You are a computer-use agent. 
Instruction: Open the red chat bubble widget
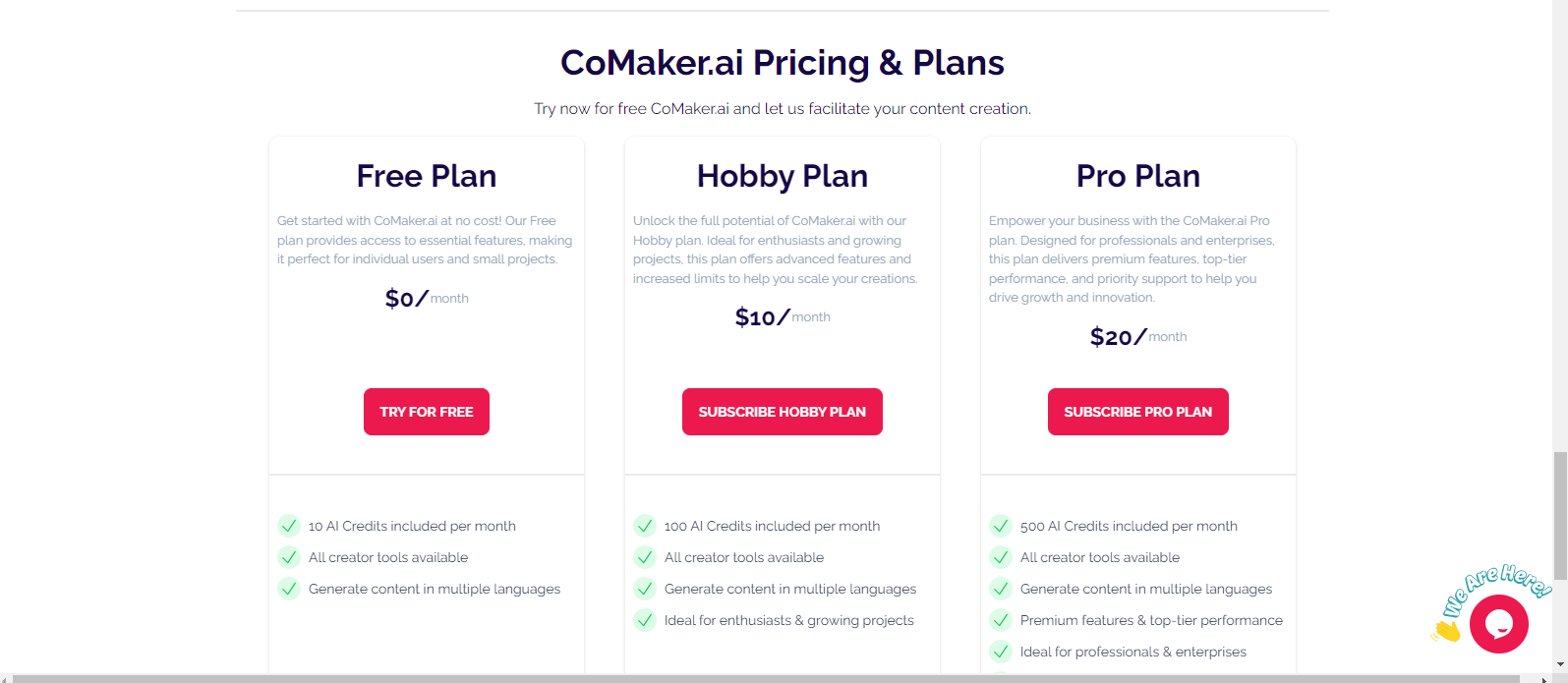(1498, 624)
